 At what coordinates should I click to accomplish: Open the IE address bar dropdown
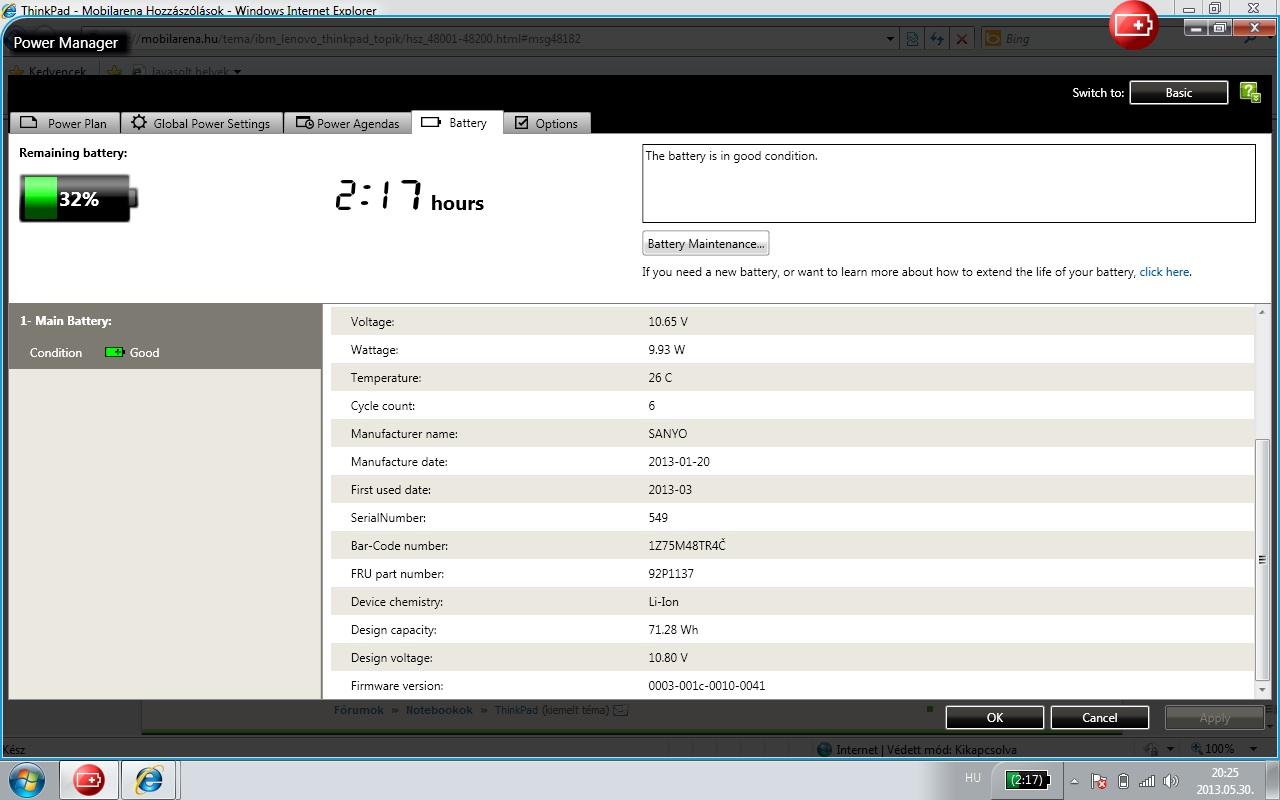coord(890,39)
